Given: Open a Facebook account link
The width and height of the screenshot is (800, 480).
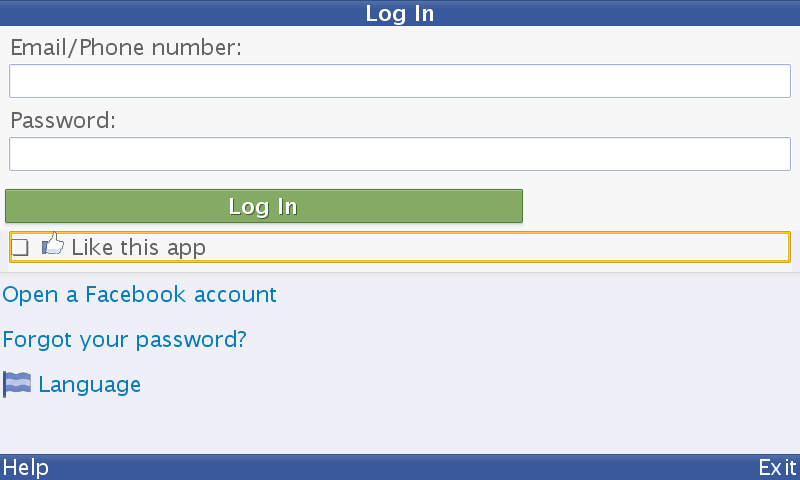Looking at the screenshot, I should 139,295.
